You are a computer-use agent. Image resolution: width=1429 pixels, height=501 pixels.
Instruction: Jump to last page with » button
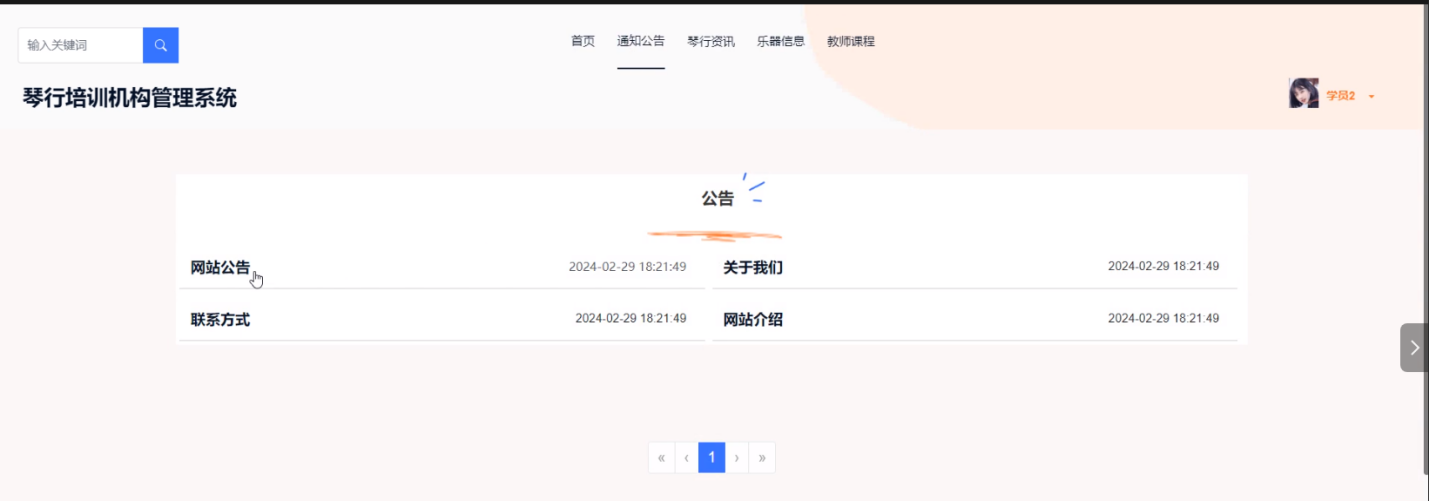tap(762, 458)
